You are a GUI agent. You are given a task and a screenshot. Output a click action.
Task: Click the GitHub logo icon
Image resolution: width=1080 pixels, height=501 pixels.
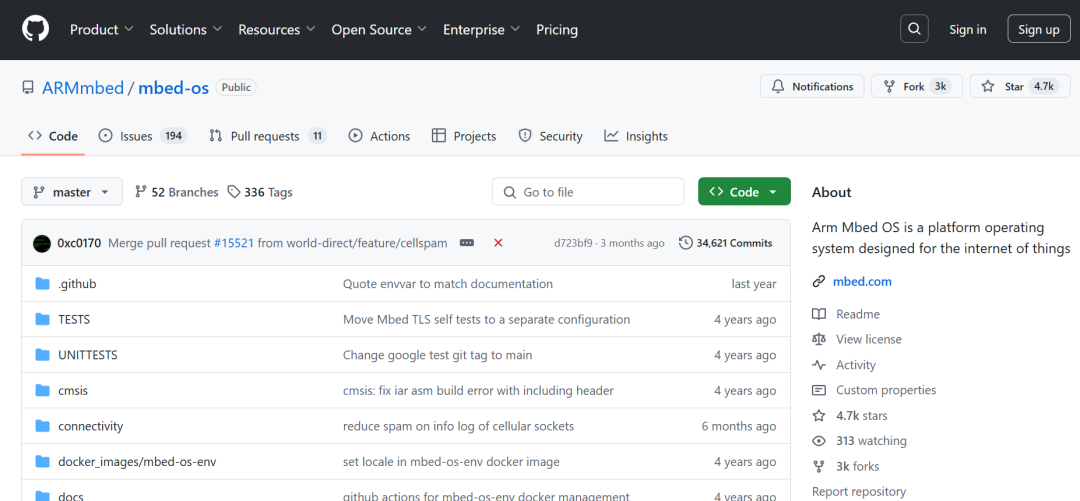(x=35, y=29)
